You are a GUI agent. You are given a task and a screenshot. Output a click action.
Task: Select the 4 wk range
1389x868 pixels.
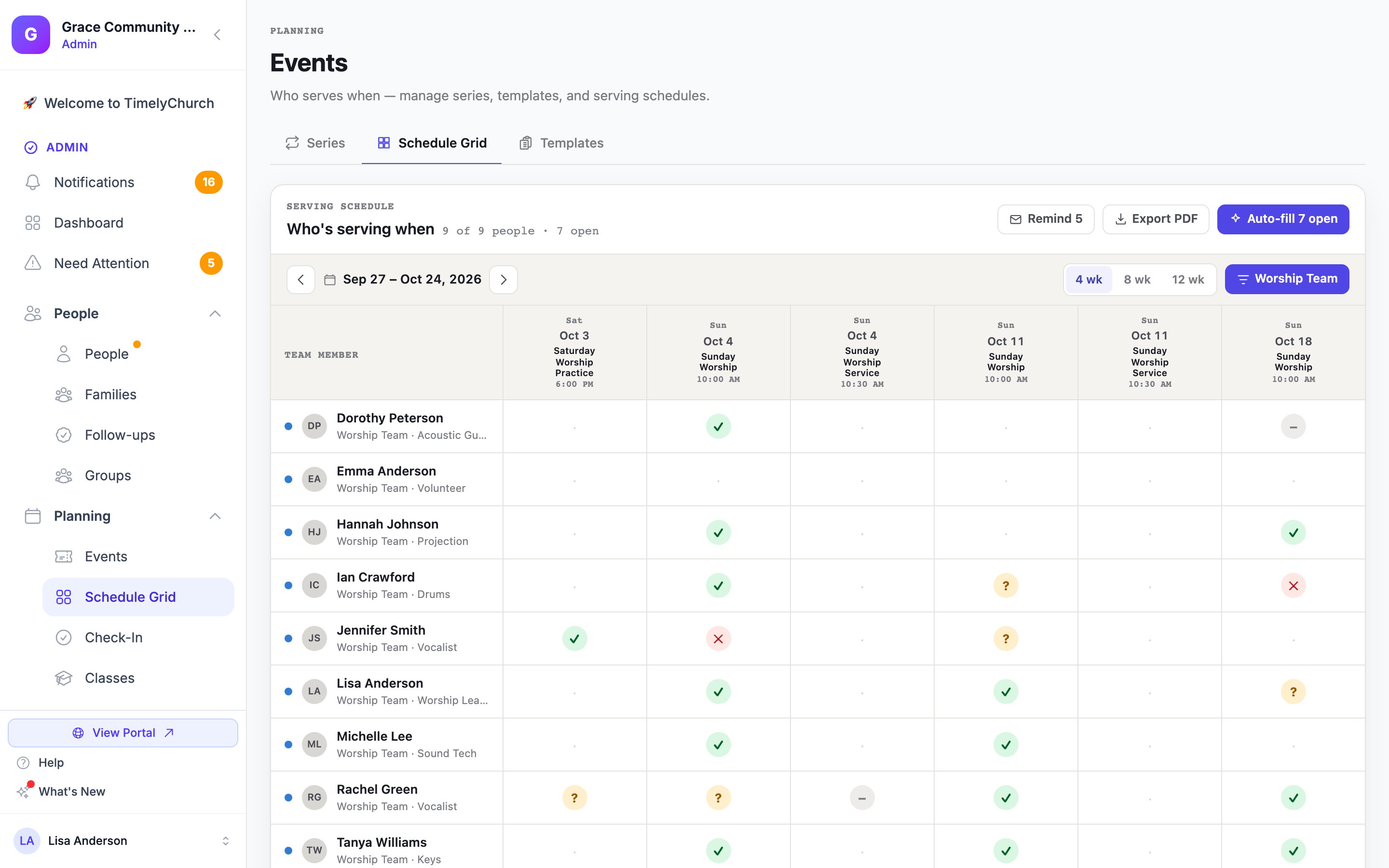tap(1088, 280)
